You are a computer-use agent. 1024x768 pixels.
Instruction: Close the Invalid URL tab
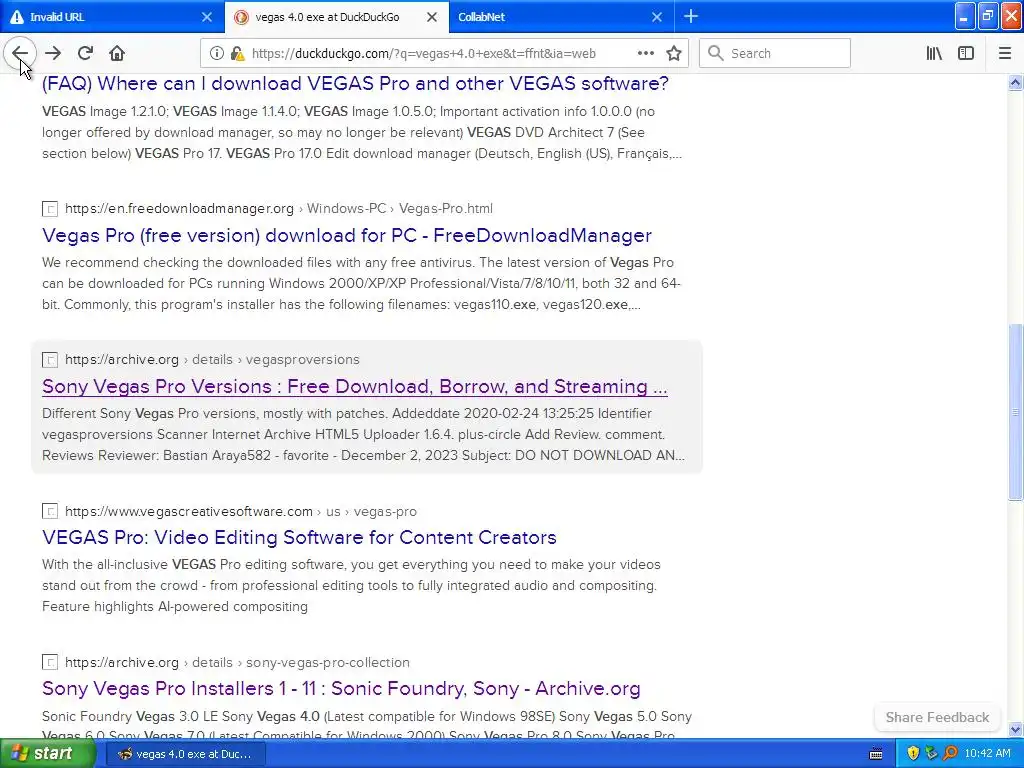pyautogui.click(x=207, y=17)
